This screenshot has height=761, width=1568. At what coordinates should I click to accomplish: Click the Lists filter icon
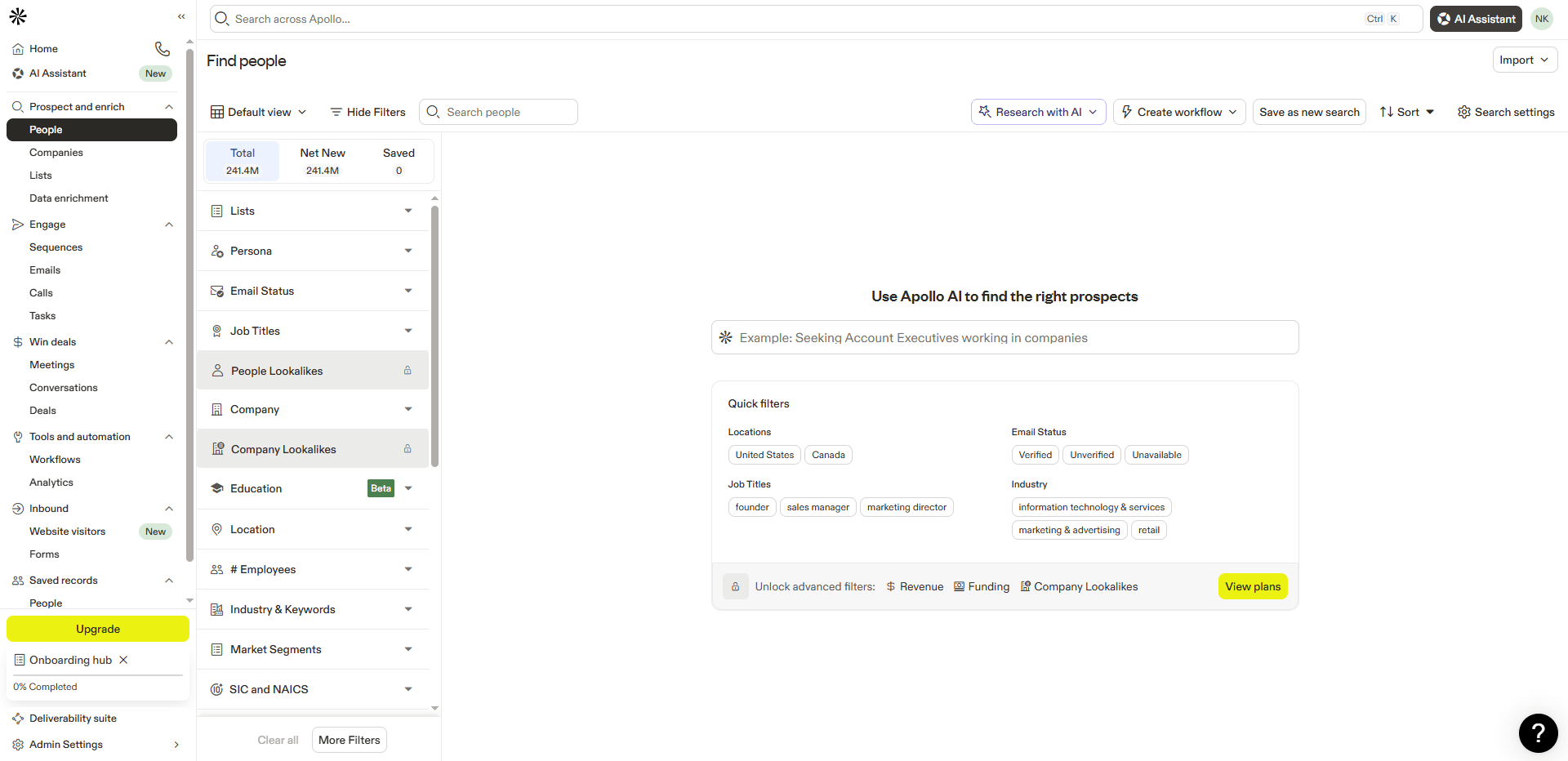point(216,211)
